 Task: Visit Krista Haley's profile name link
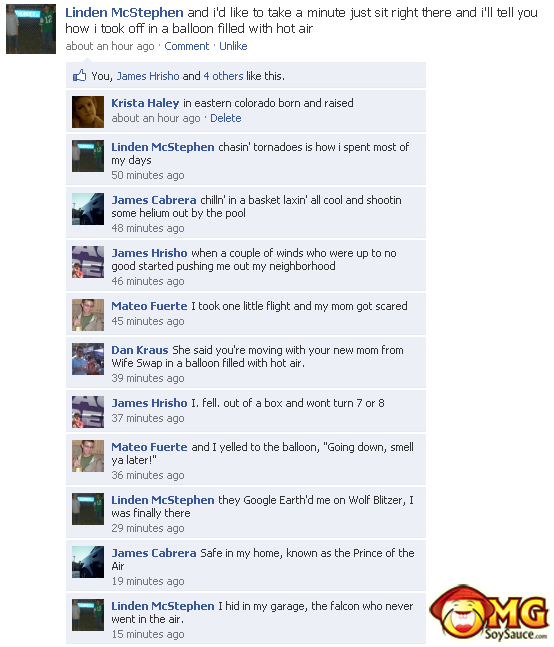point(145,103)
